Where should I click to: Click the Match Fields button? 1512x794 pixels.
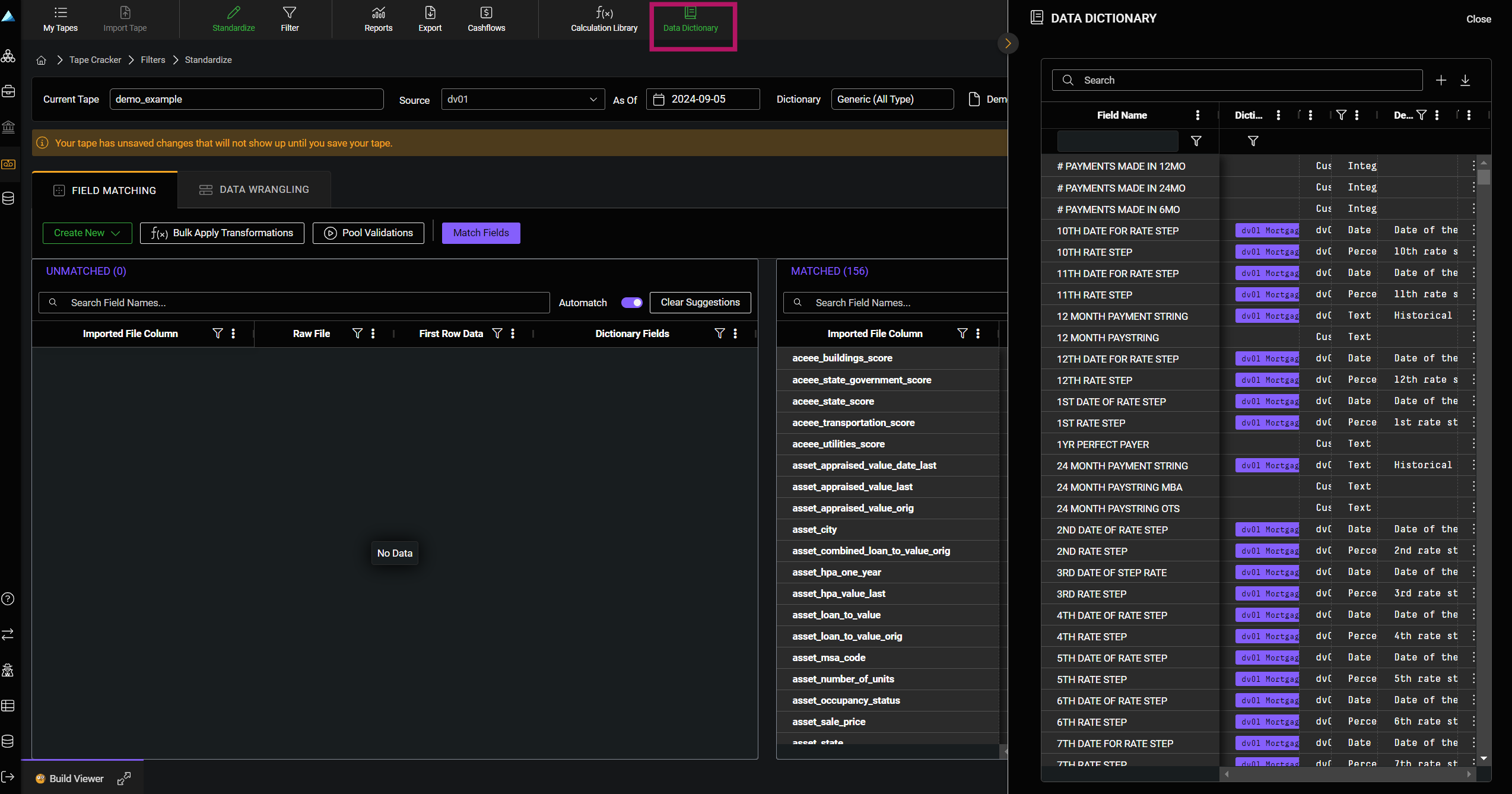(x=481, y=233)
